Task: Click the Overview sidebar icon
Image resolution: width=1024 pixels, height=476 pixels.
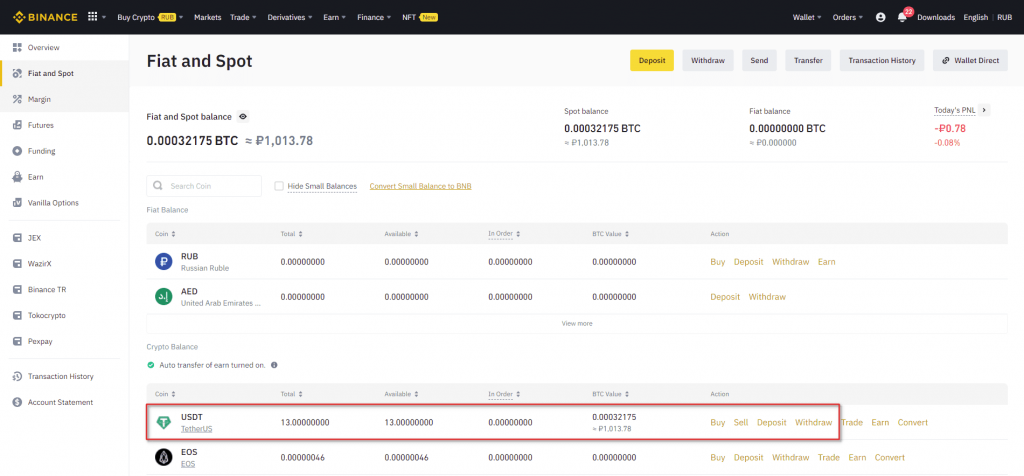Action: tap(18, 48)
